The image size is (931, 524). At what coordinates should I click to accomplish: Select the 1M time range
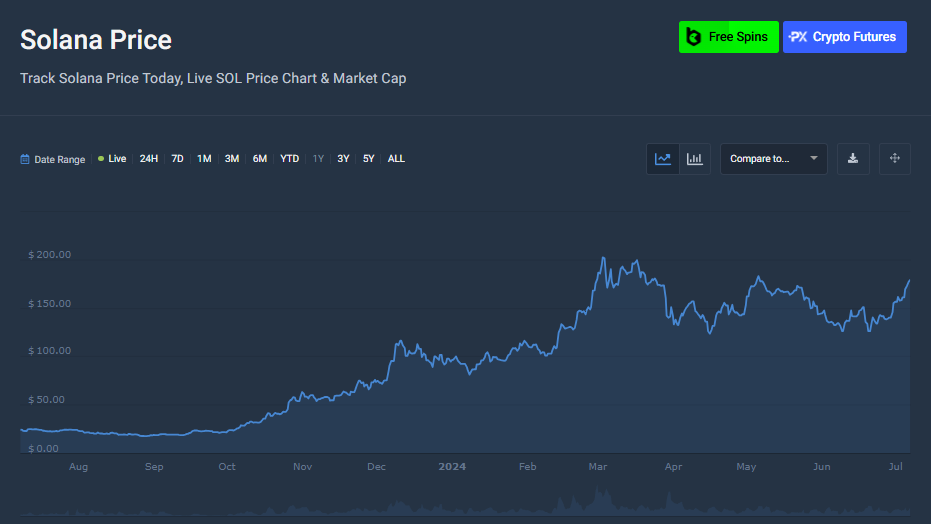tap(204, 159)
